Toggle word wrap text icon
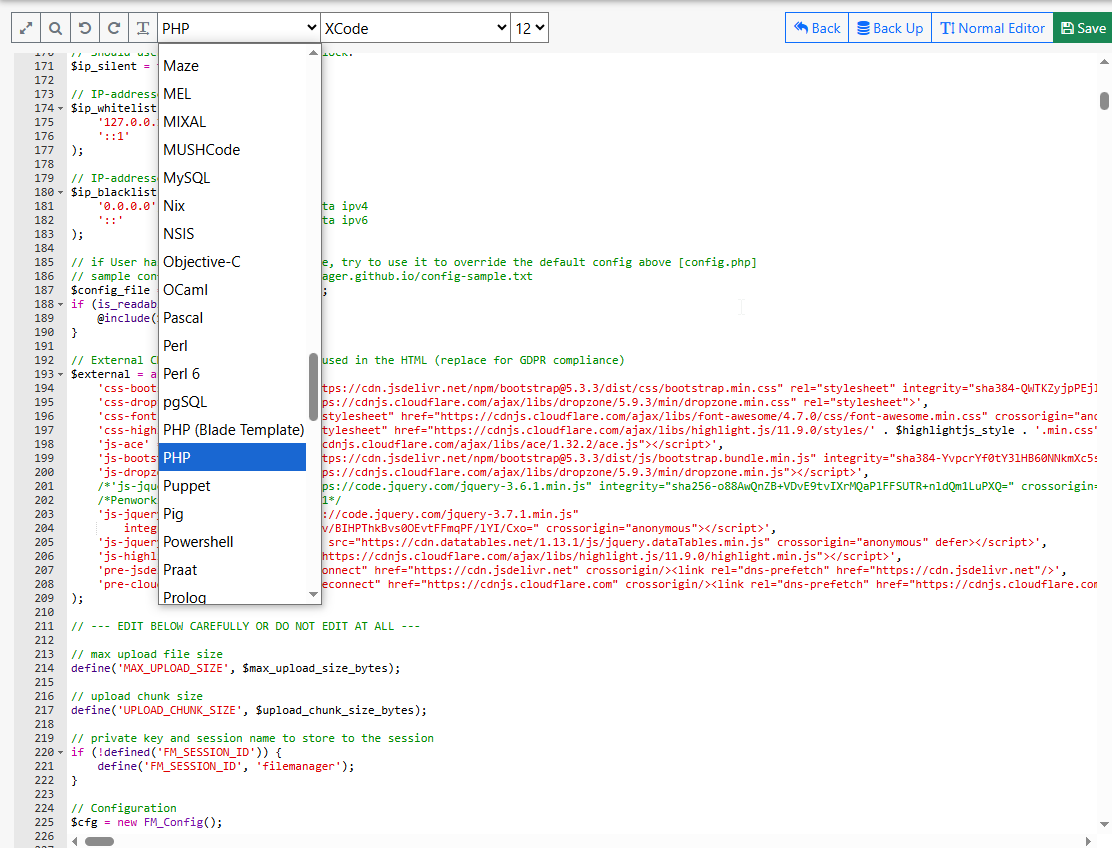The height and width of the screenshot is (848, 1112). [x=143, y=28]
